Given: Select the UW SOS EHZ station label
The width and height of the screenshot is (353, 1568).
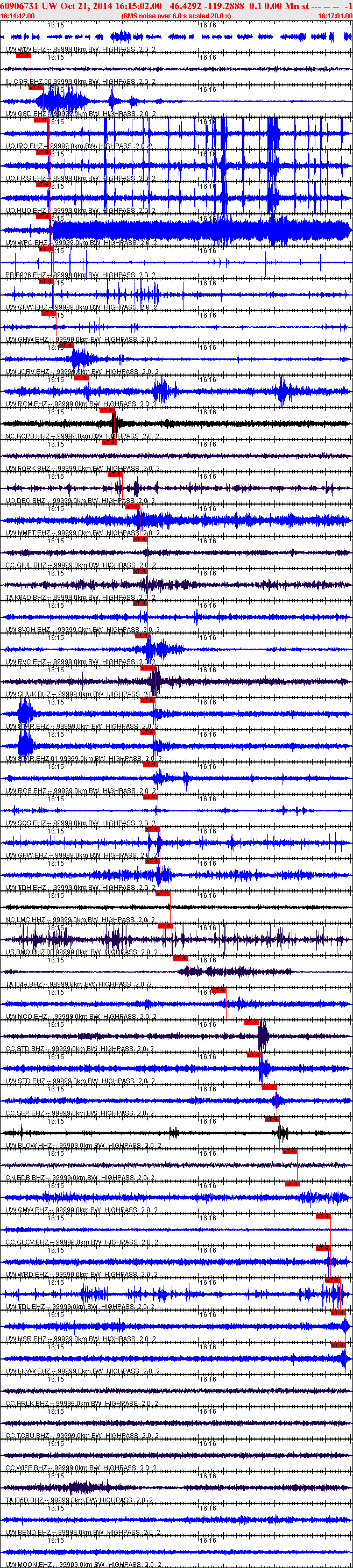Looking at the screenshot, I should [81, 824].
